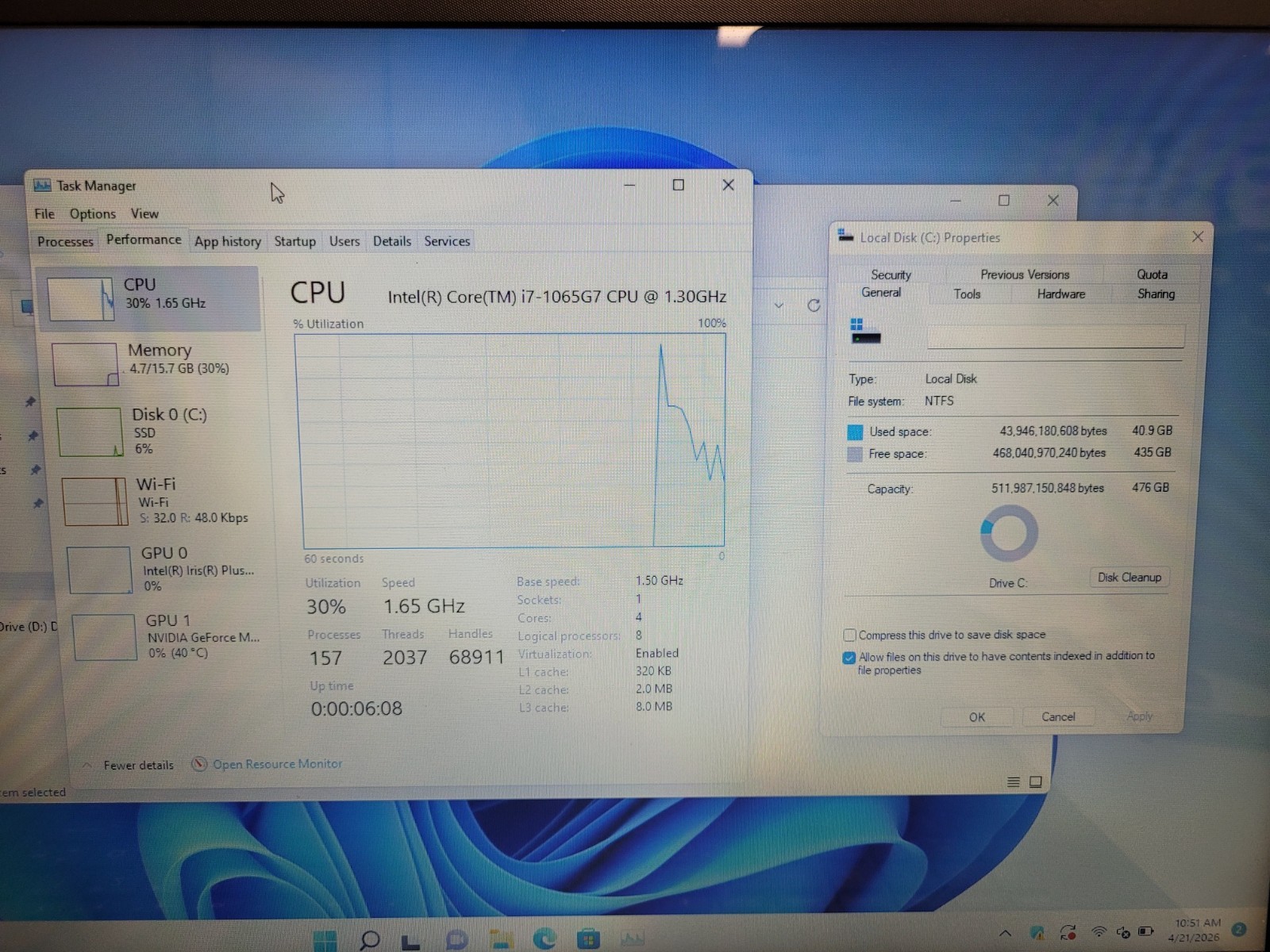Click the CPU utilization graph area
The image size is (1270, 952).
[510, 440]
